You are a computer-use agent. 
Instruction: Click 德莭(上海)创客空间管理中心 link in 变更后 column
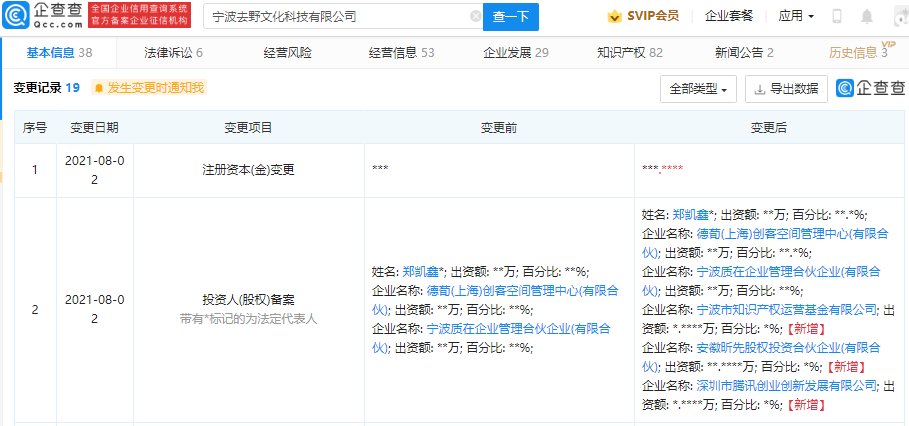pyautogui.click(x=765, y=243)
